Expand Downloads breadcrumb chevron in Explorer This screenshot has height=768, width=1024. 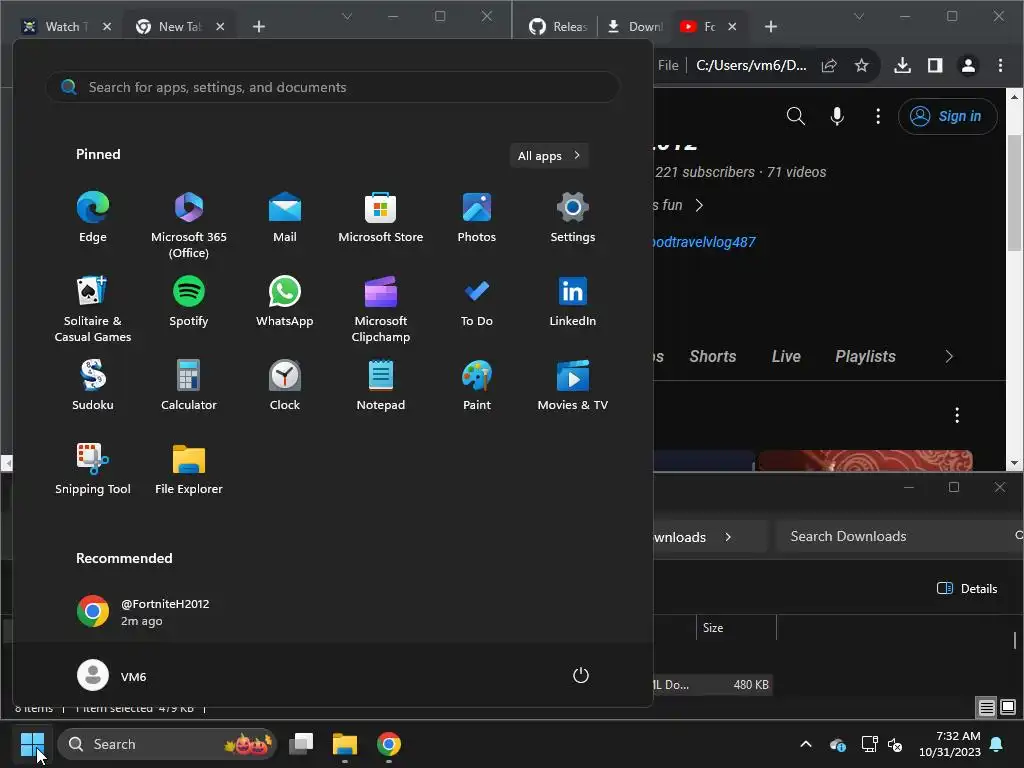tap(728, 537)
